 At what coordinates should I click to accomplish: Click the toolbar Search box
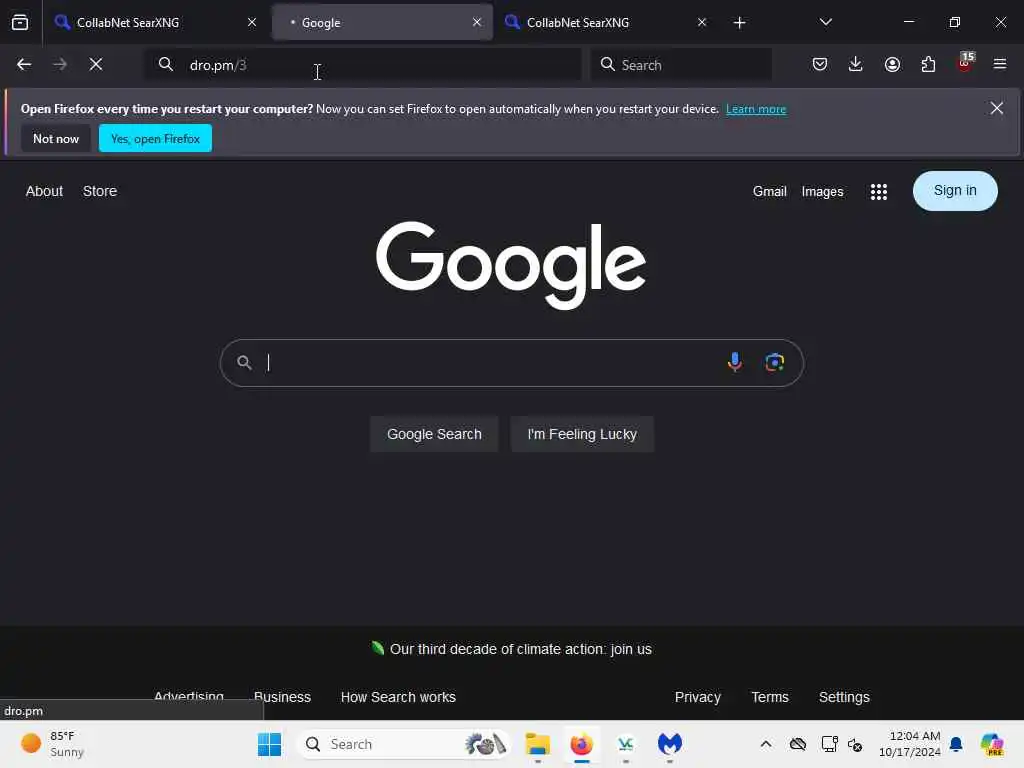pyautogui.click(x=681, y=65)
